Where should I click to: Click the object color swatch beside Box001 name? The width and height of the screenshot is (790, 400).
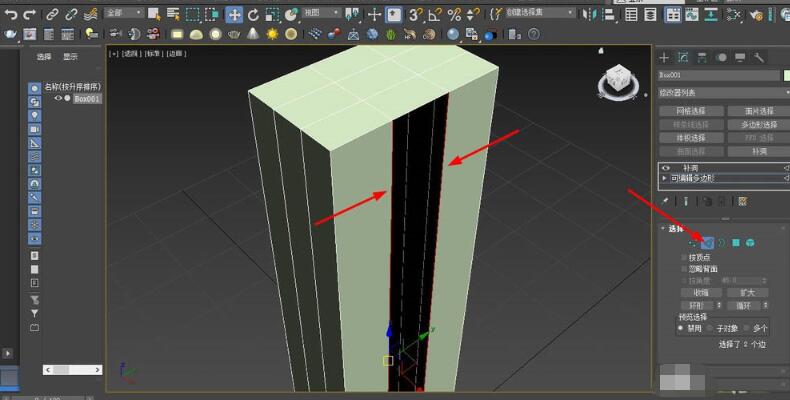click(x=786, y=75)
